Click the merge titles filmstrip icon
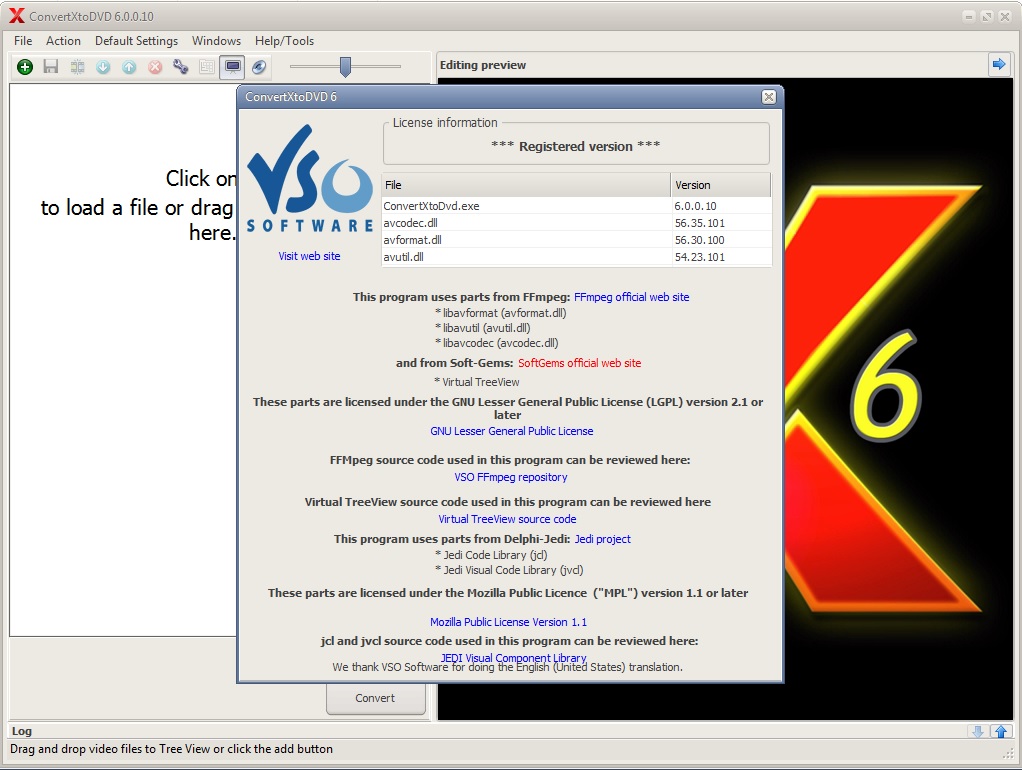 point(77,67)
